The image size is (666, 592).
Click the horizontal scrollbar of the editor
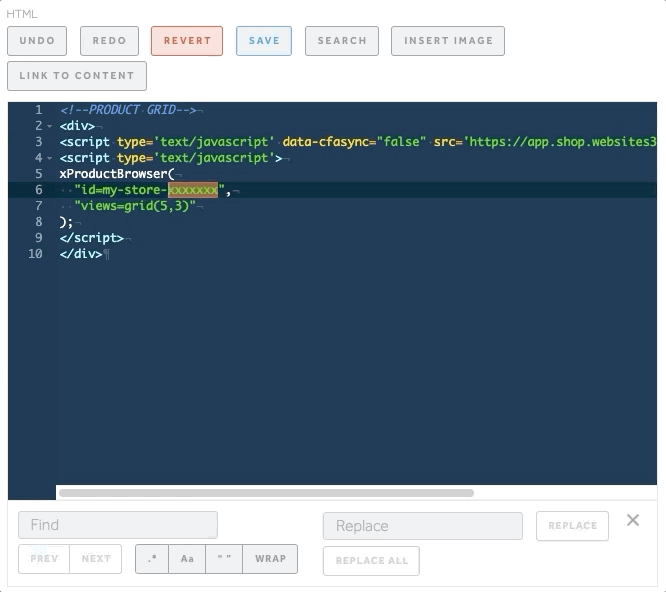266,493
